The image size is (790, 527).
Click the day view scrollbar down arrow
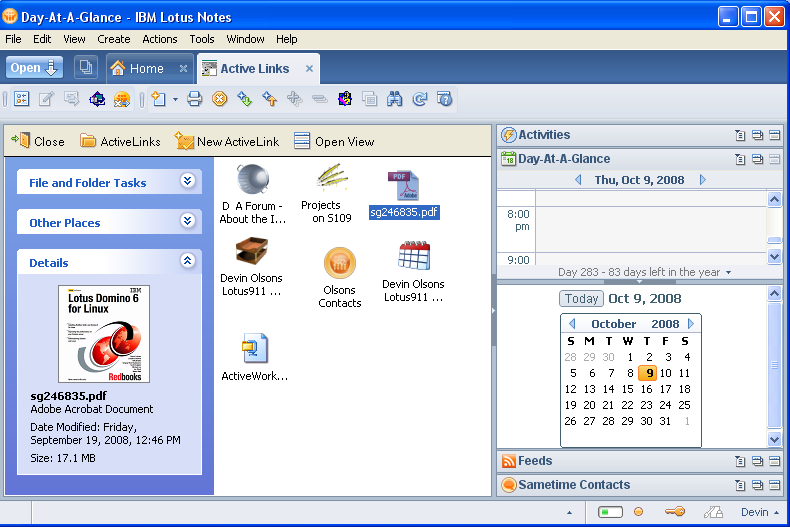(x=774, y=257)
